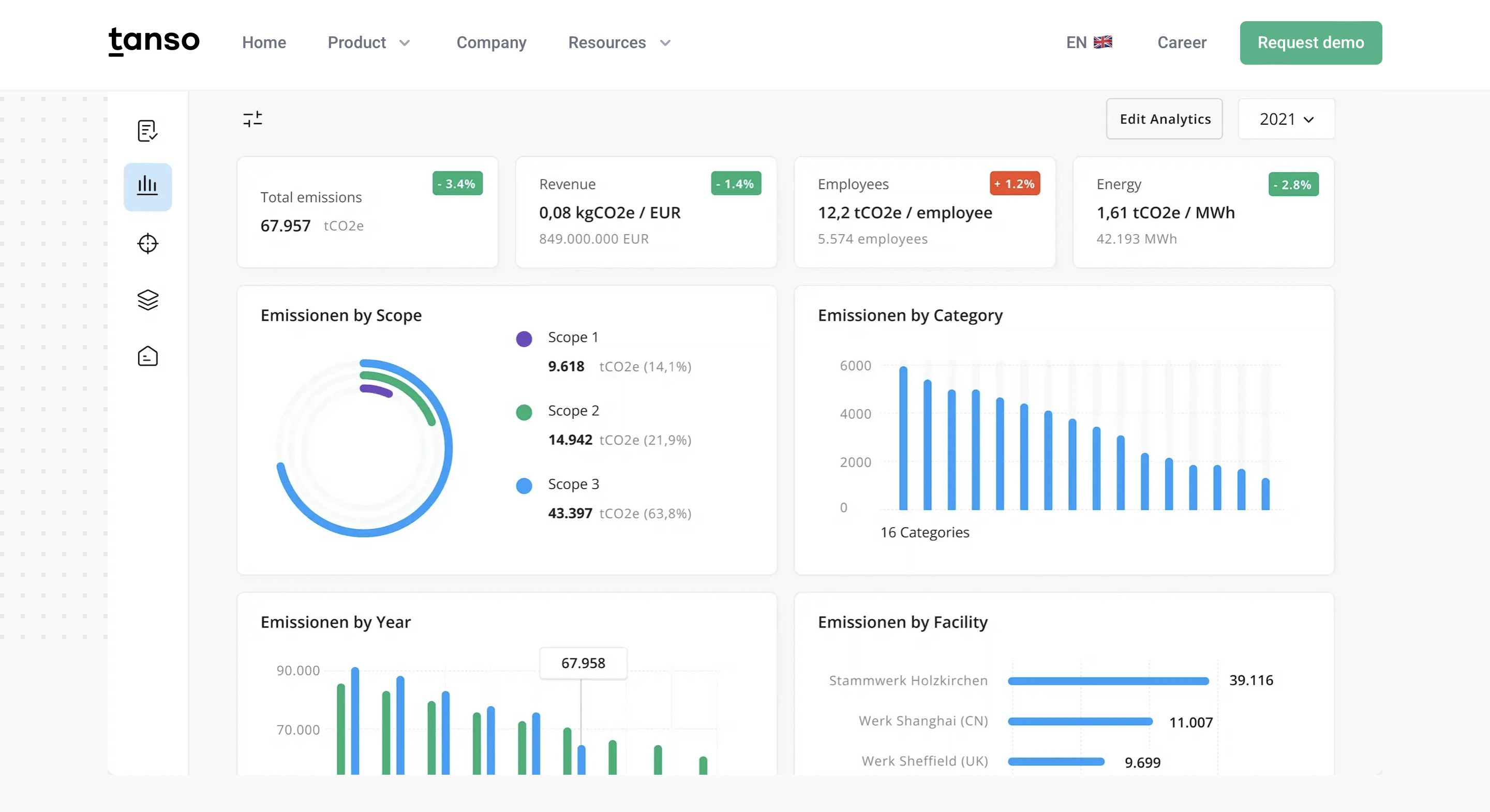This screenshot has height=812, width=1490.
Task: Open the Career link
Action: [1181, 43]
